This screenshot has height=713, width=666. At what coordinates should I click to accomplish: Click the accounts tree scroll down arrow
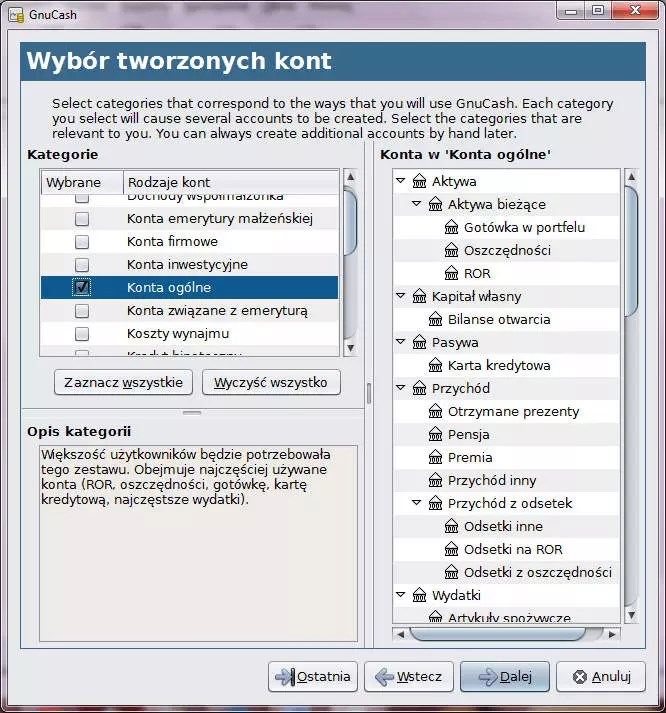631,616
